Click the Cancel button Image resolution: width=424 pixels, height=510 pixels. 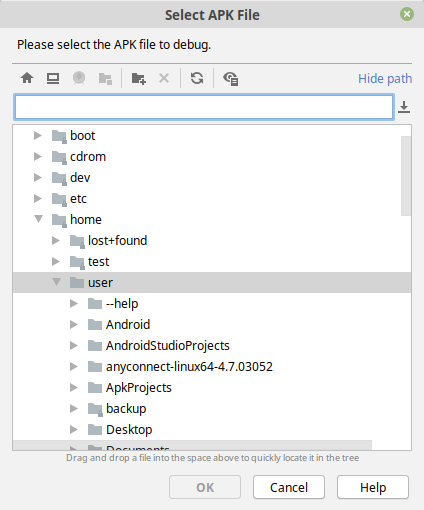point(289,487)
